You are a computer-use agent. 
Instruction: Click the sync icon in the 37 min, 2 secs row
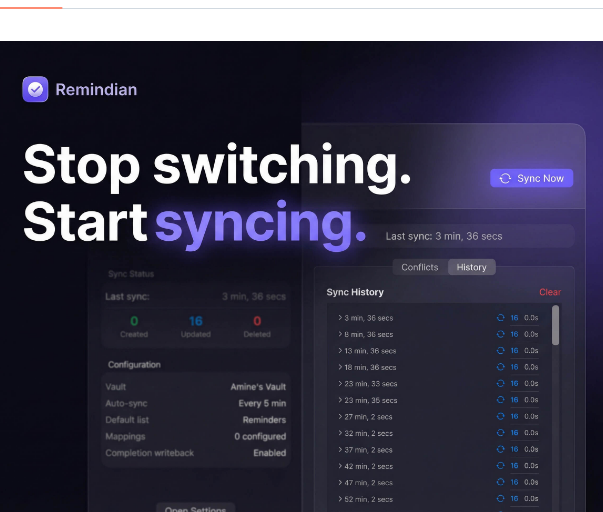coord(500,449)
